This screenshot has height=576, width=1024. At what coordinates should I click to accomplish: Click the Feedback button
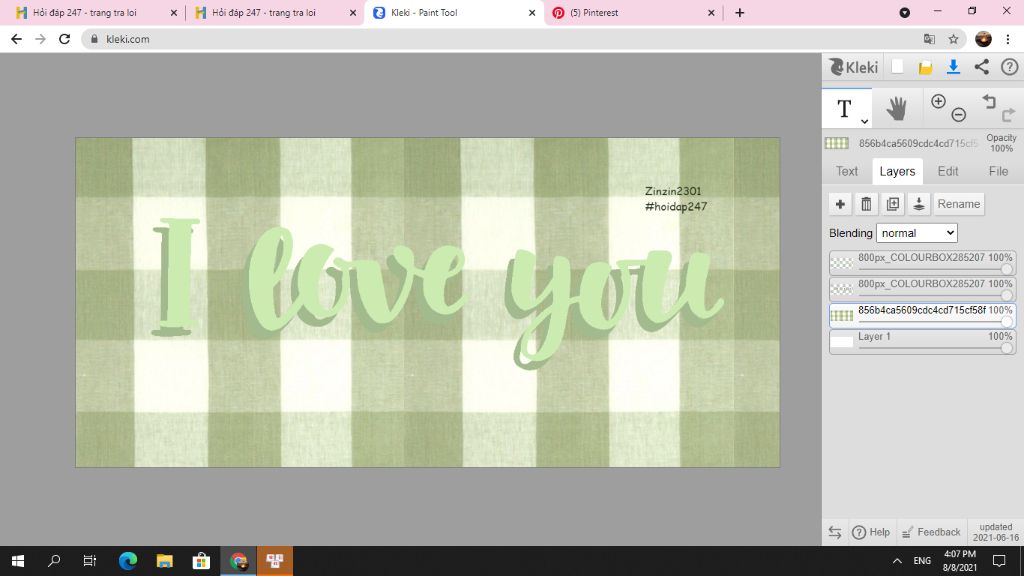point(931,532)
